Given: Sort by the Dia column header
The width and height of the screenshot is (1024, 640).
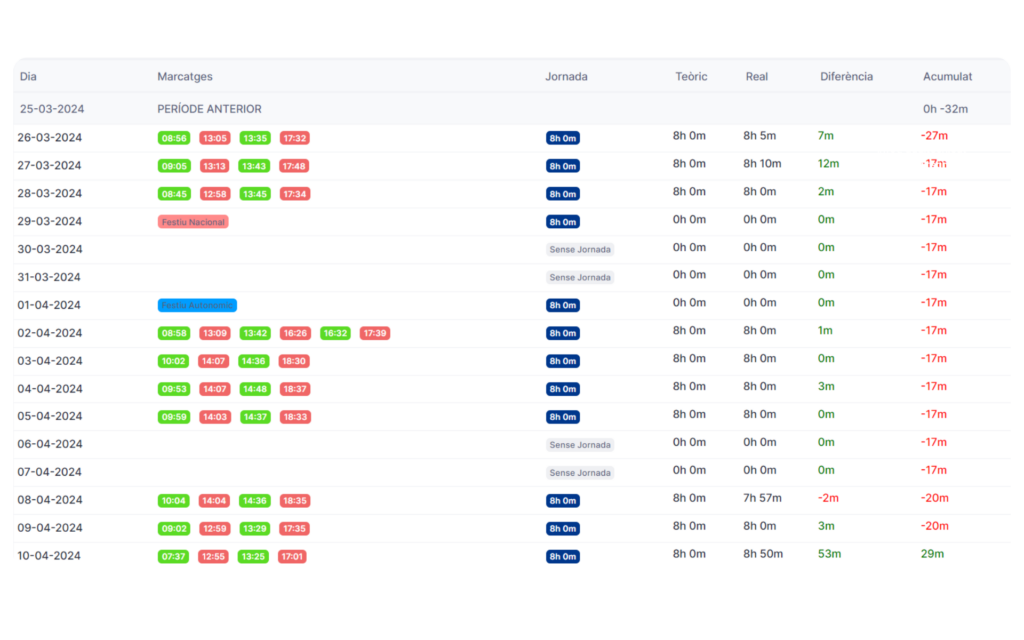Looking at the screenshot, I should [x=28, y=76].
